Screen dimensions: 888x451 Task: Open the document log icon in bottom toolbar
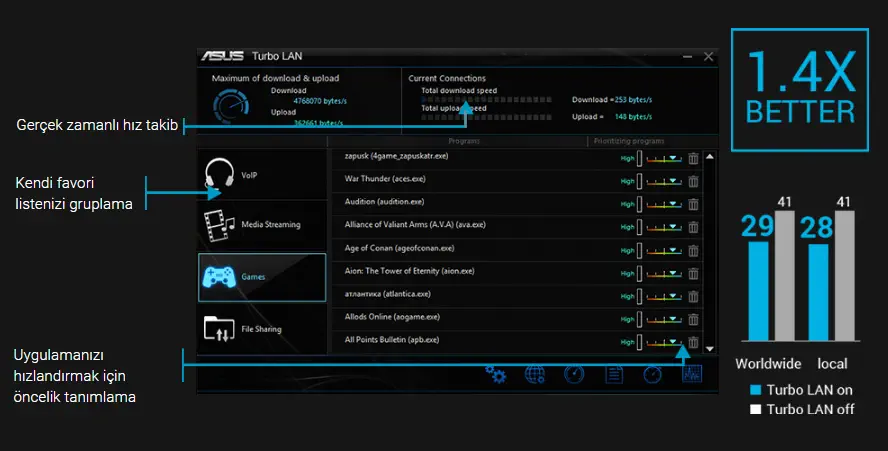click(614, 374)
